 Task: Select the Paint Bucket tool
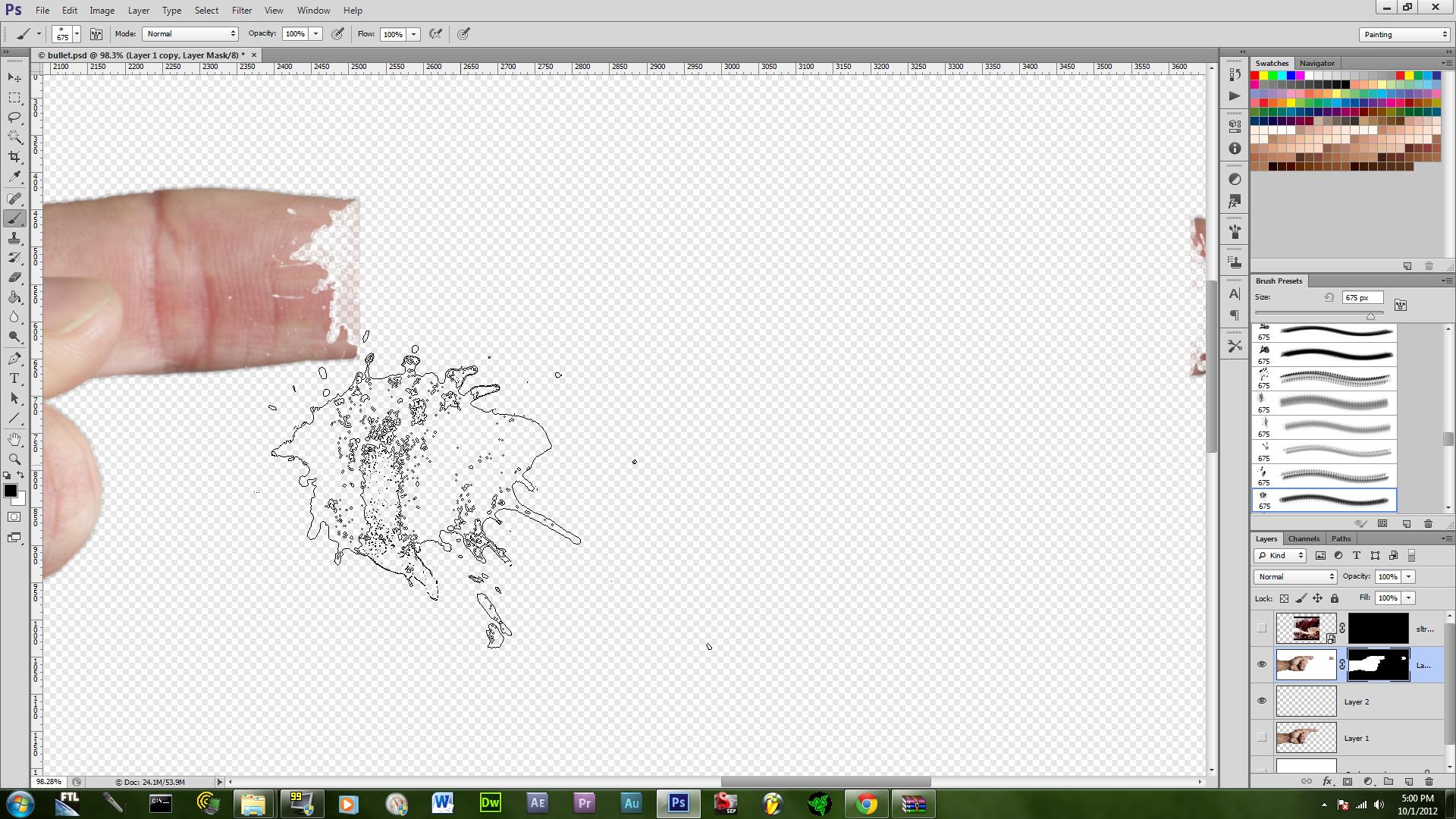pyautogui.click(x=14, y=297)
